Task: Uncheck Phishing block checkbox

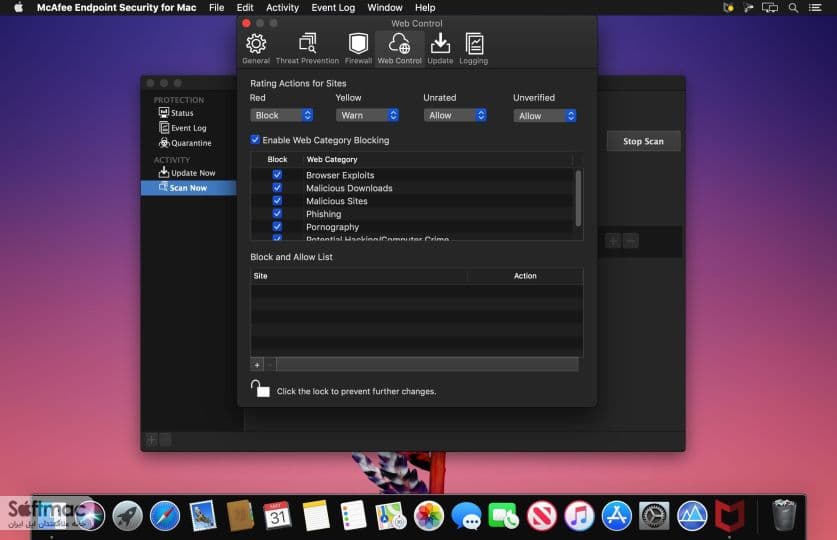Action: point(277,213)
